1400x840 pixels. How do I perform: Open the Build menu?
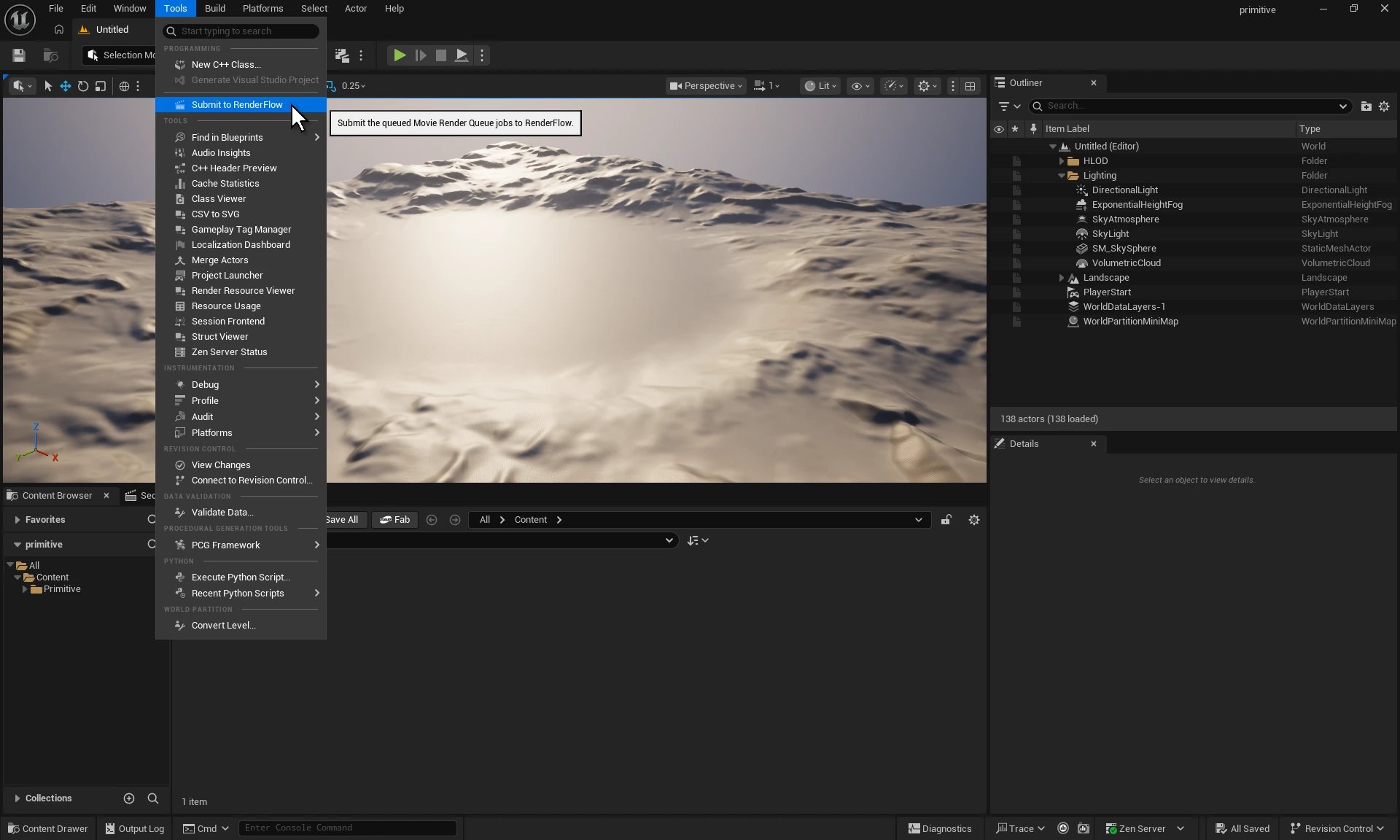coord(214,9)
